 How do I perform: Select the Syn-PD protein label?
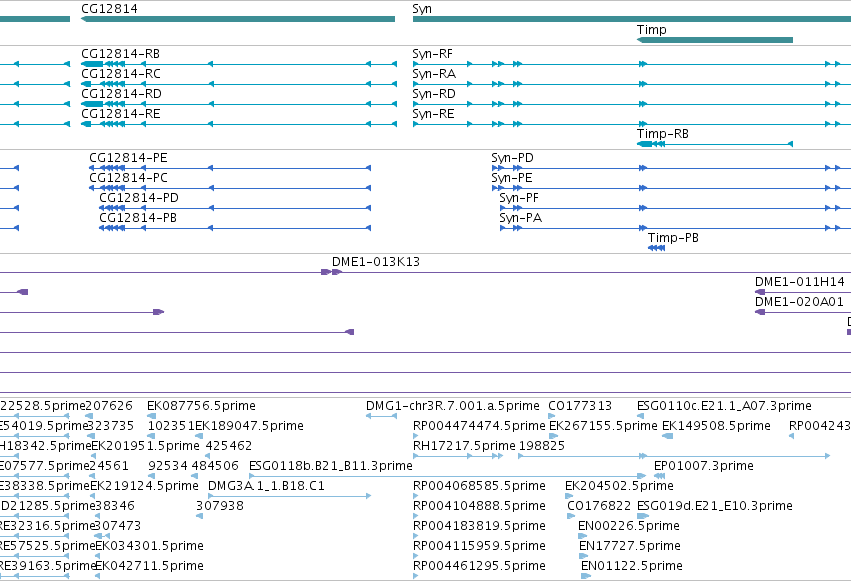[x=512, y=158]
